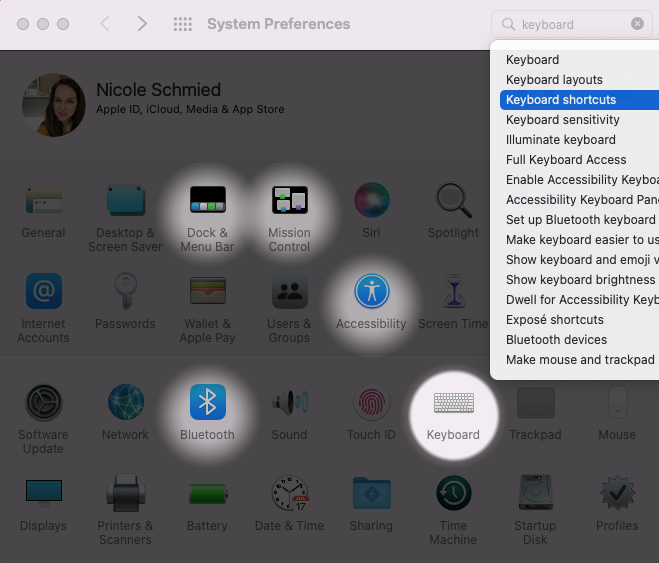This screenshot has width=659, height=563.
Task: Click the search magnifier icon
Action: [x=508, y=24]
